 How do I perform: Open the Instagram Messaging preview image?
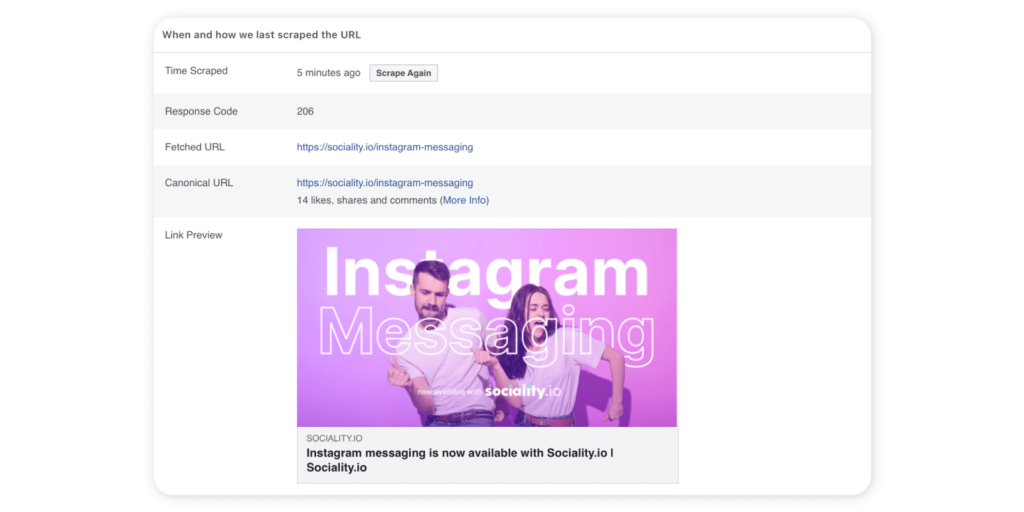point(487,328)
